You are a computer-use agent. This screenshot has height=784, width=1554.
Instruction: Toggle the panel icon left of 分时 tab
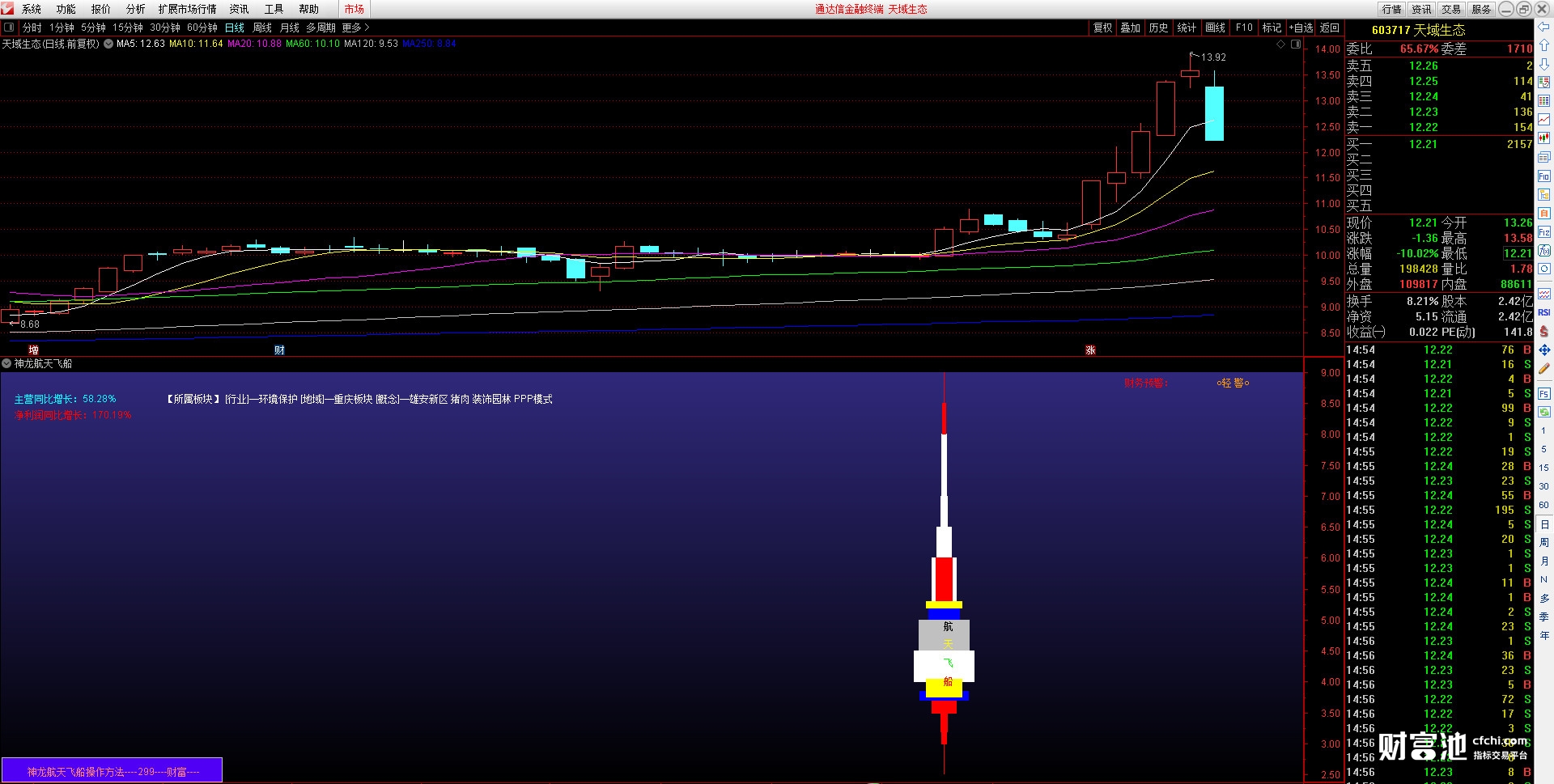(x=9, y=28)
